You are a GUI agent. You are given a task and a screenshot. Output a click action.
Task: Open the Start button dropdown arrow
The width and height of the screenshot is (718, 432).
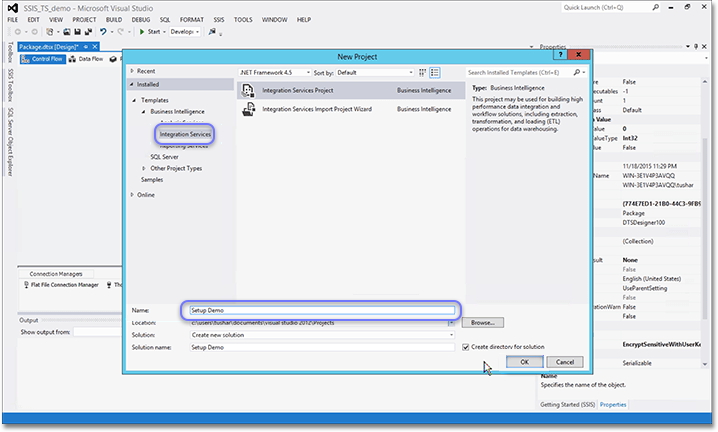[x=164, y=32]
